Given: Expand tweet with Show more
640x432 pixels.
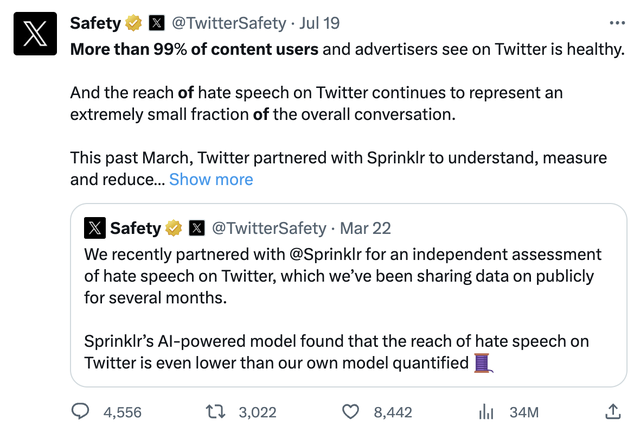Looking at the screenshot, I should (x=211, y=179).
